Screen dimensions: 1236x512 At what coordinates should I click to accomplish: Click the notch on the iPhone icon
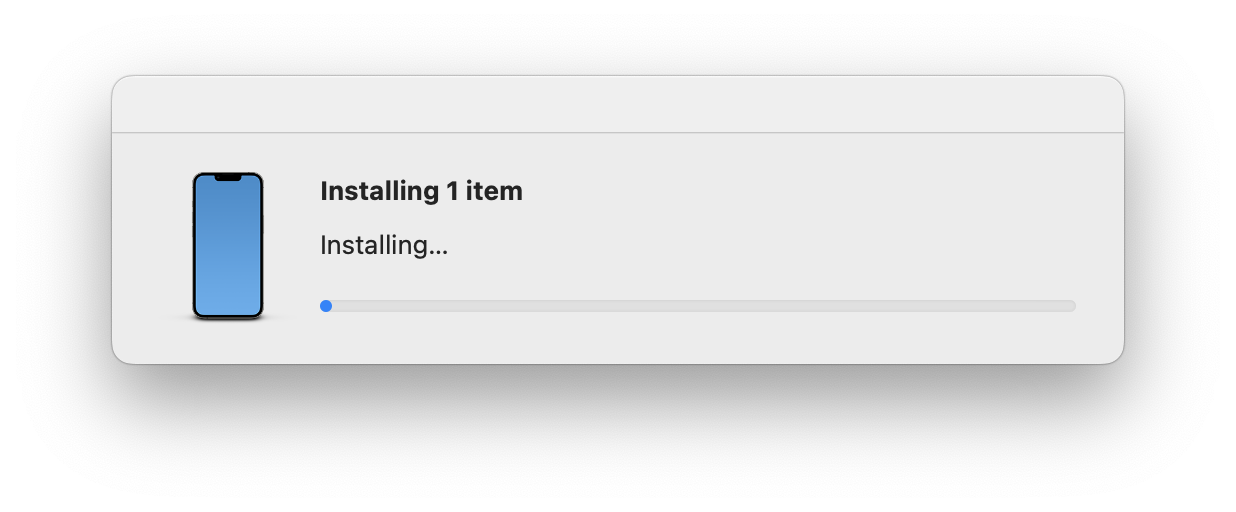point(228,177)
